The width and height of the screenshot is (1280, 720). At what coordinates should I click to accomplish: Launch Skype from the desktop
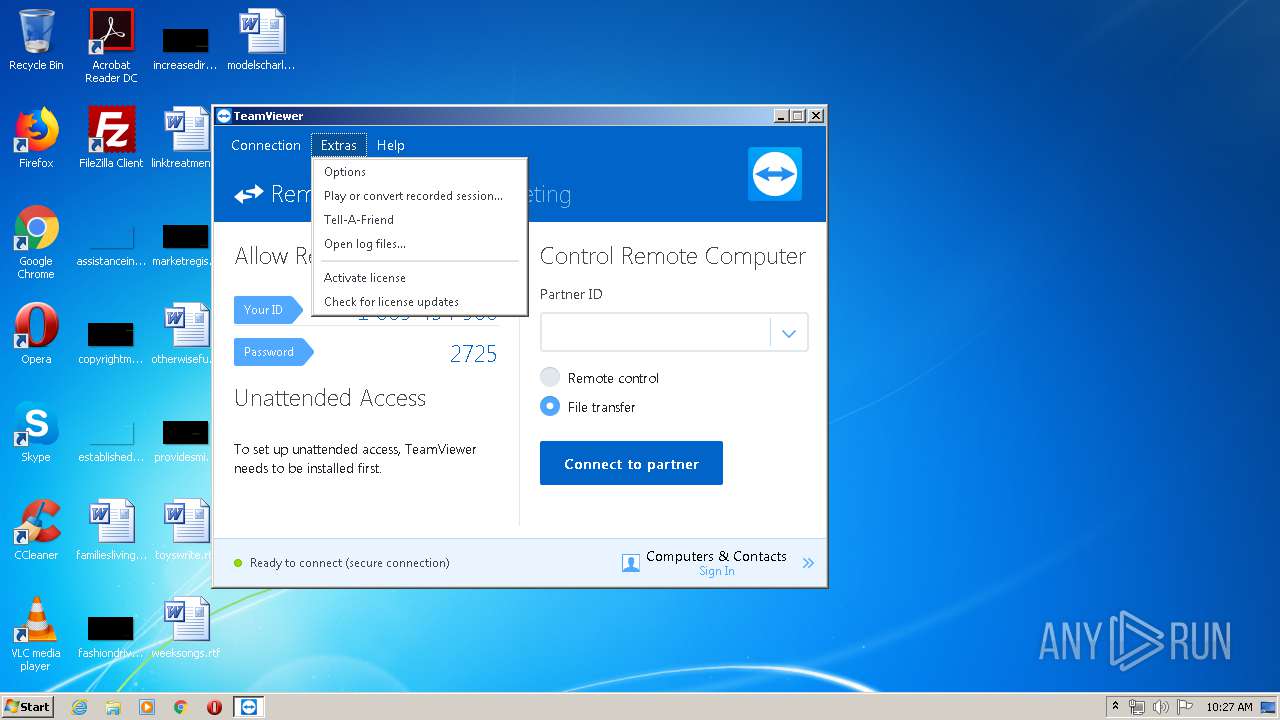(36, 432)
